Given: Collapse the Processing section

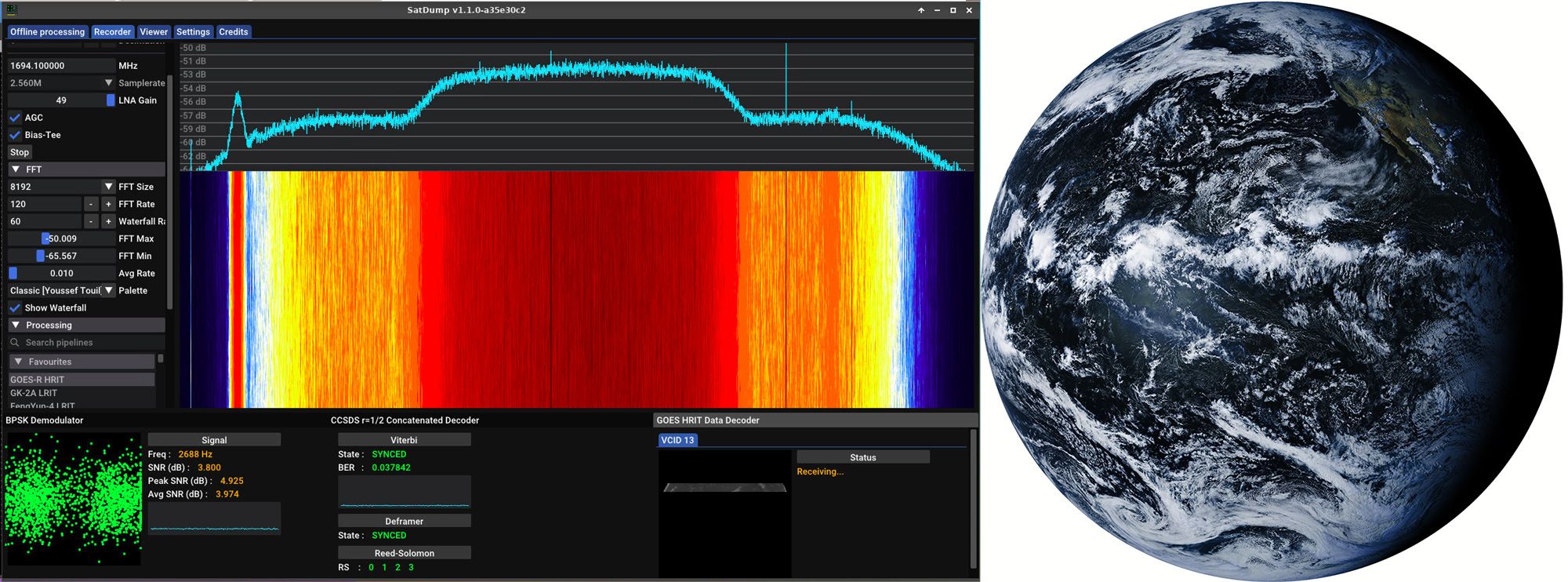Looking at the screenshot, I should point(16,326).
